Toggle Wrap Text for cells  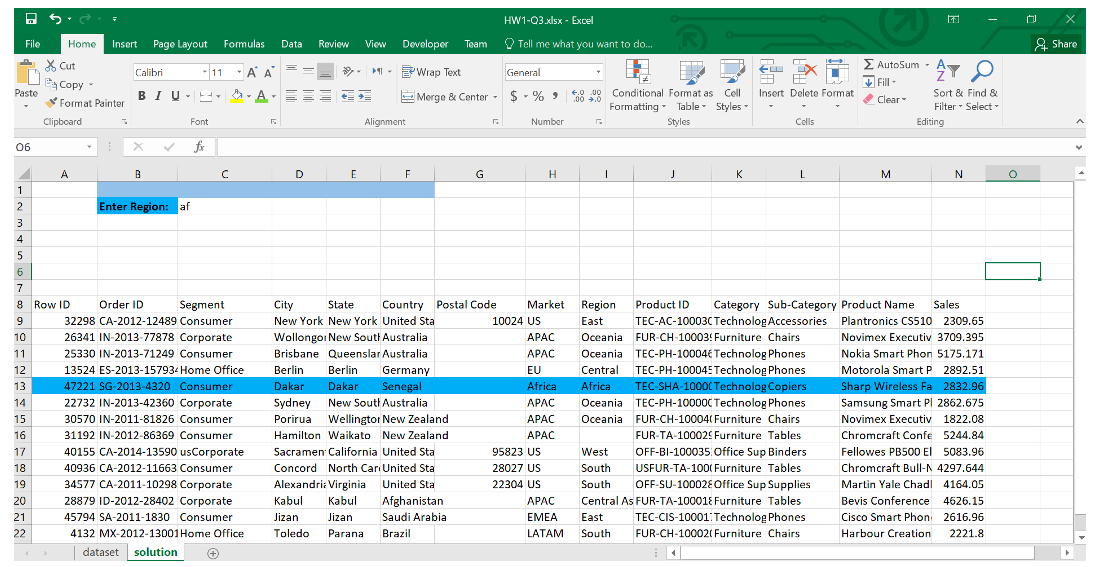coord(431,72)
